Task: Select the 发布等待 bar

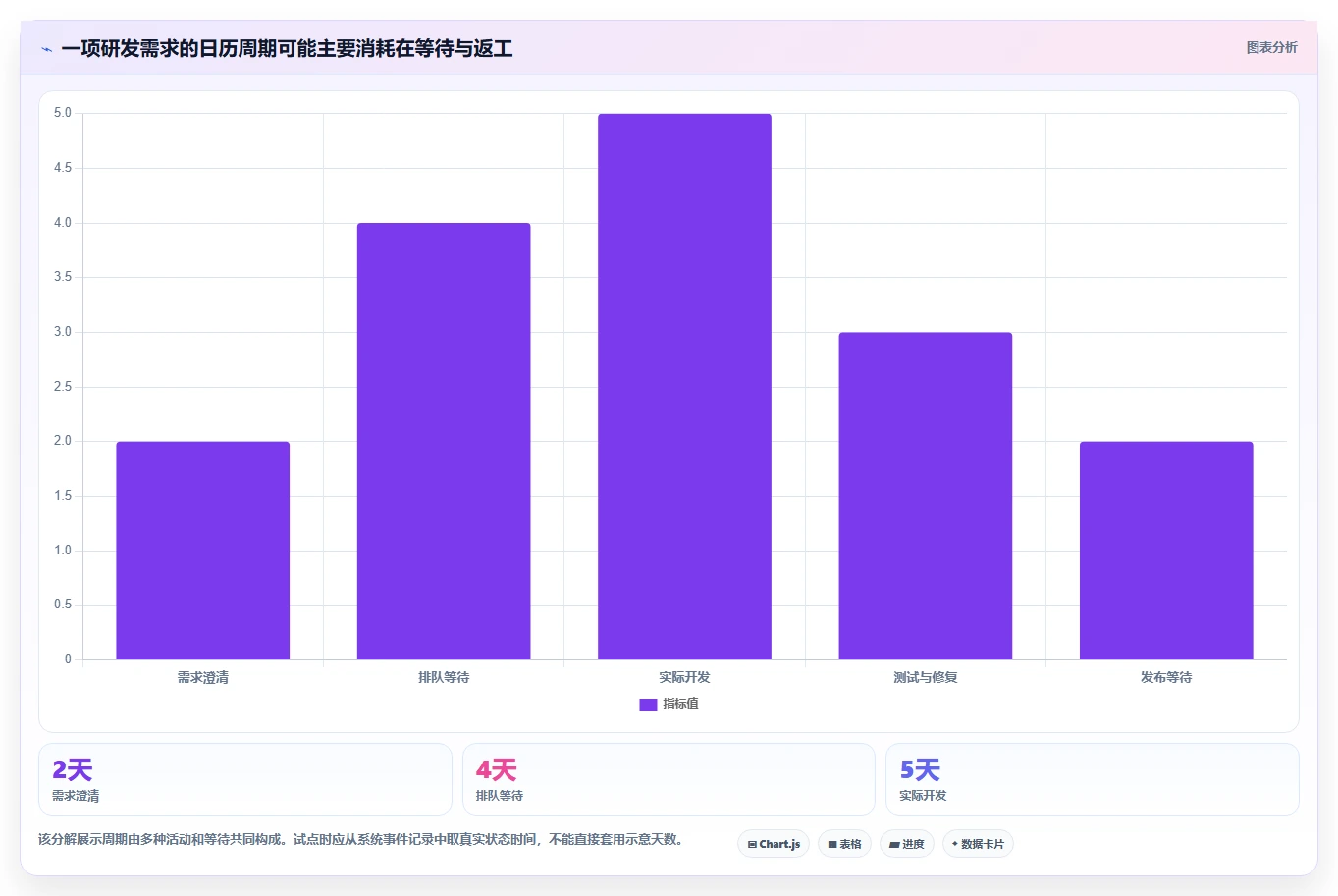Action: [x=1166, y=551]
